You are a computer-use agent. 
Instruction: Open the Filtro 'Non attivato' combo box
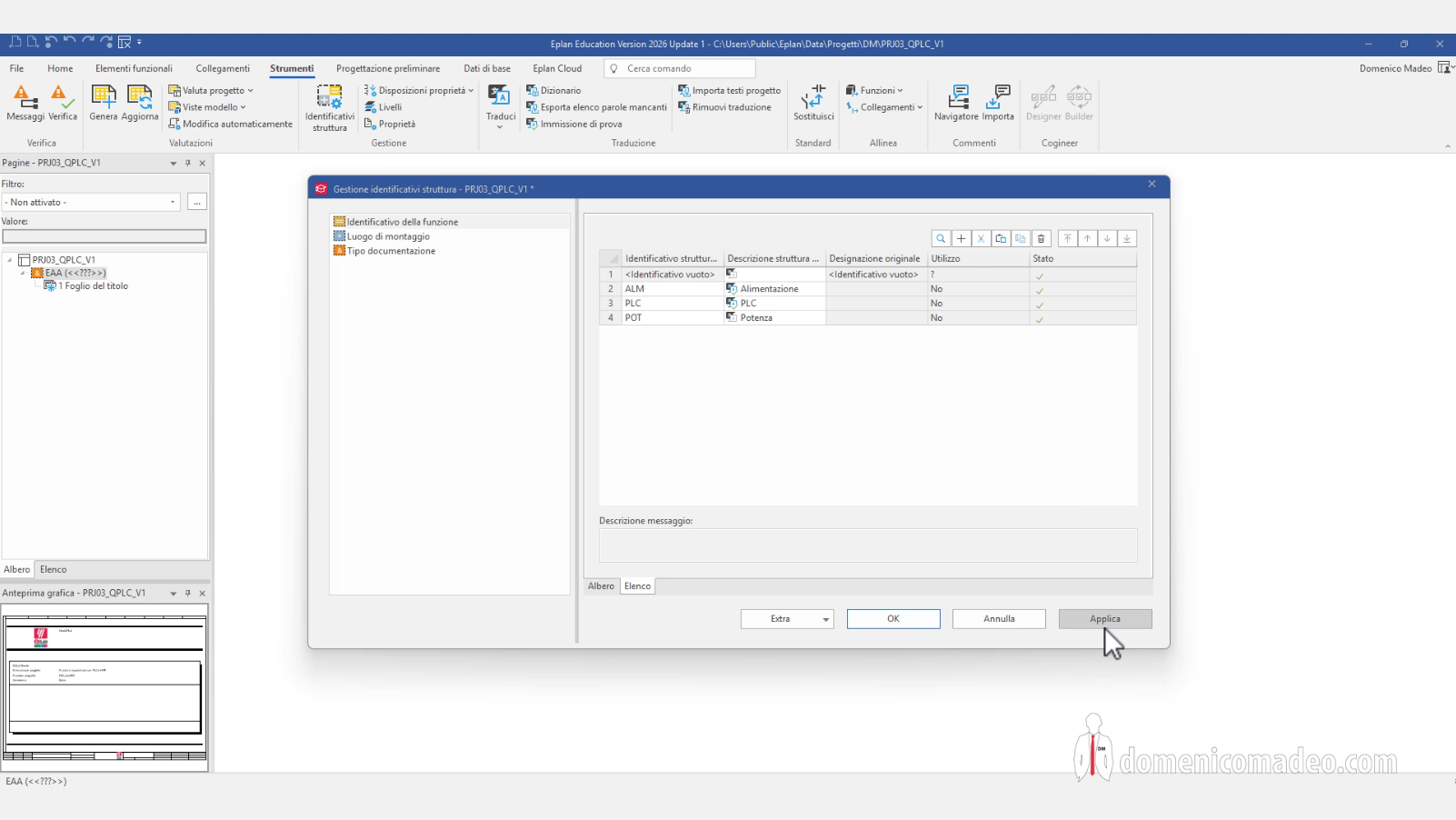pos(91,203)
